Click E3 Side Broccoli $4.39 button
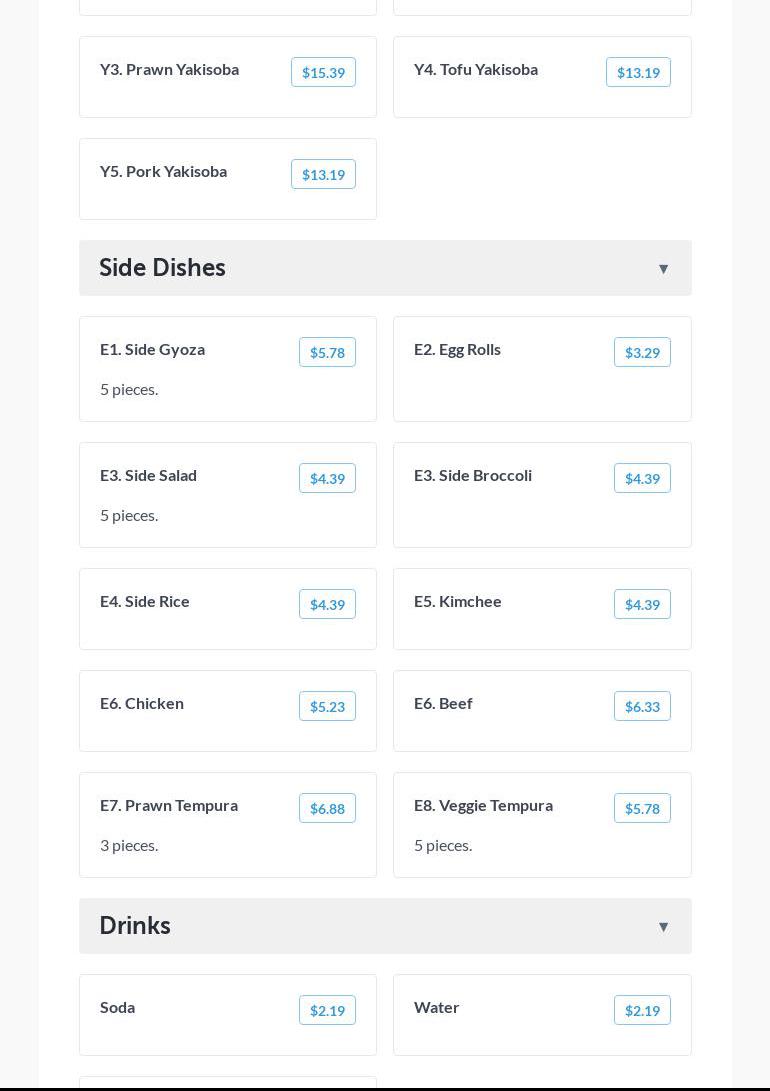 click(642, 478)
